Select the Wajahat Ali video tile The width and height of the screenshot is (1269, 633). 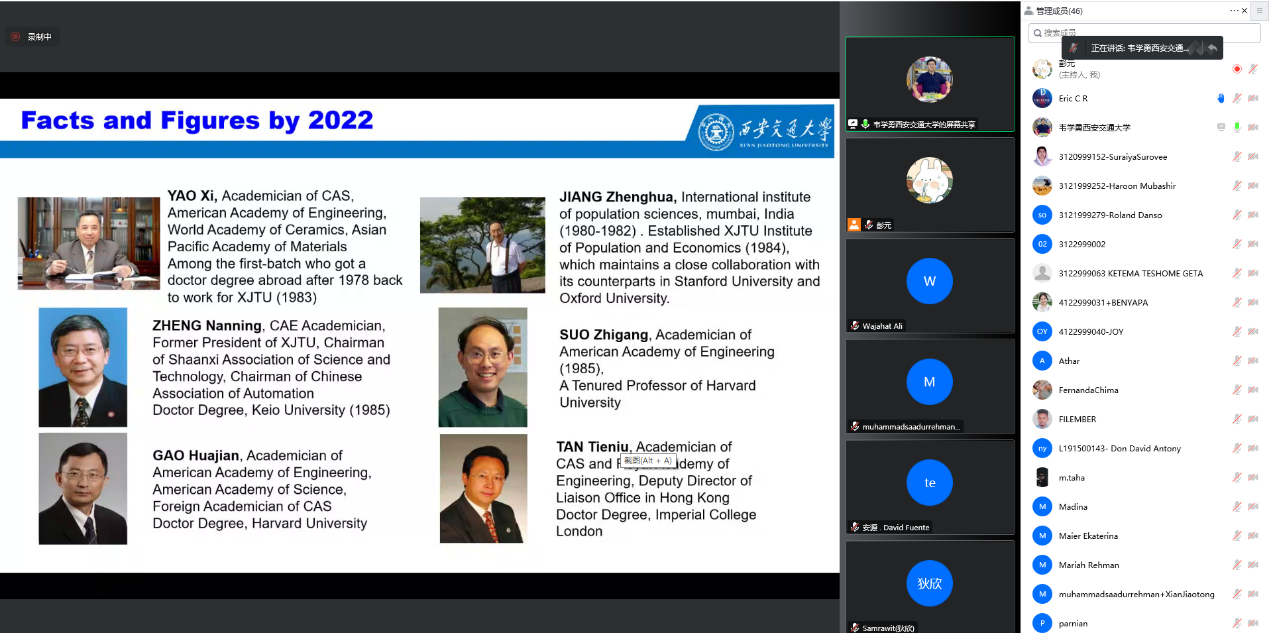point(930,286)
